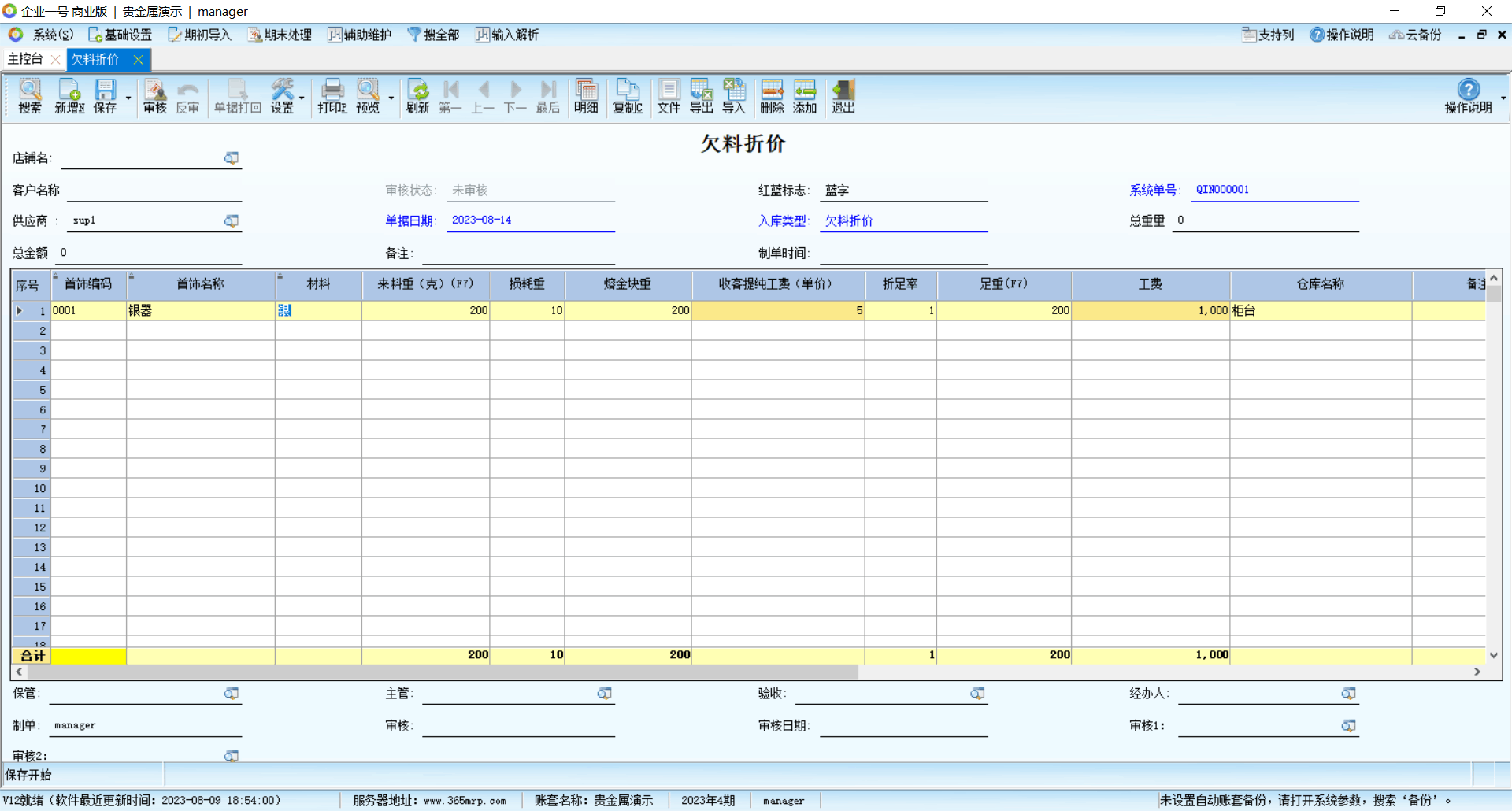This screenshot has width=1512, height=811.
Task: Open the 店铺名 lookup selector
Action: point(231,158)
